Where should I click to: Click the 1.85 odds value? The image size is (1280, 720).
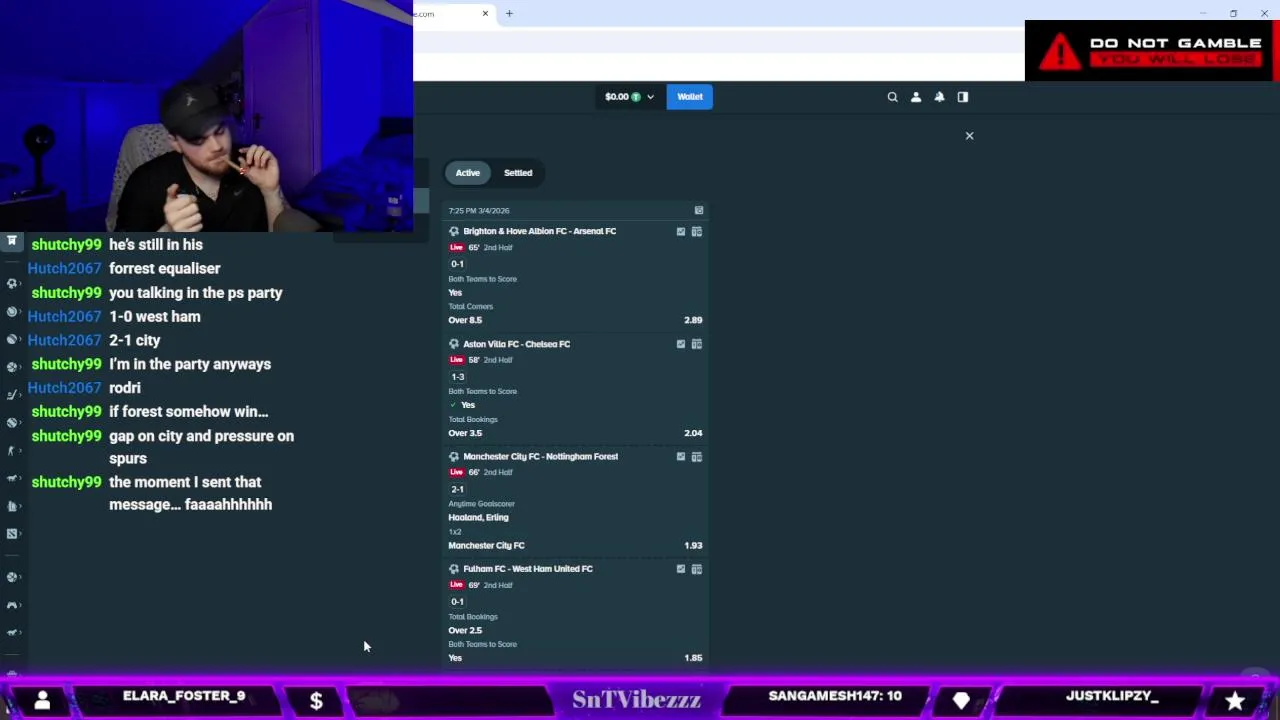tap(693, 658)
